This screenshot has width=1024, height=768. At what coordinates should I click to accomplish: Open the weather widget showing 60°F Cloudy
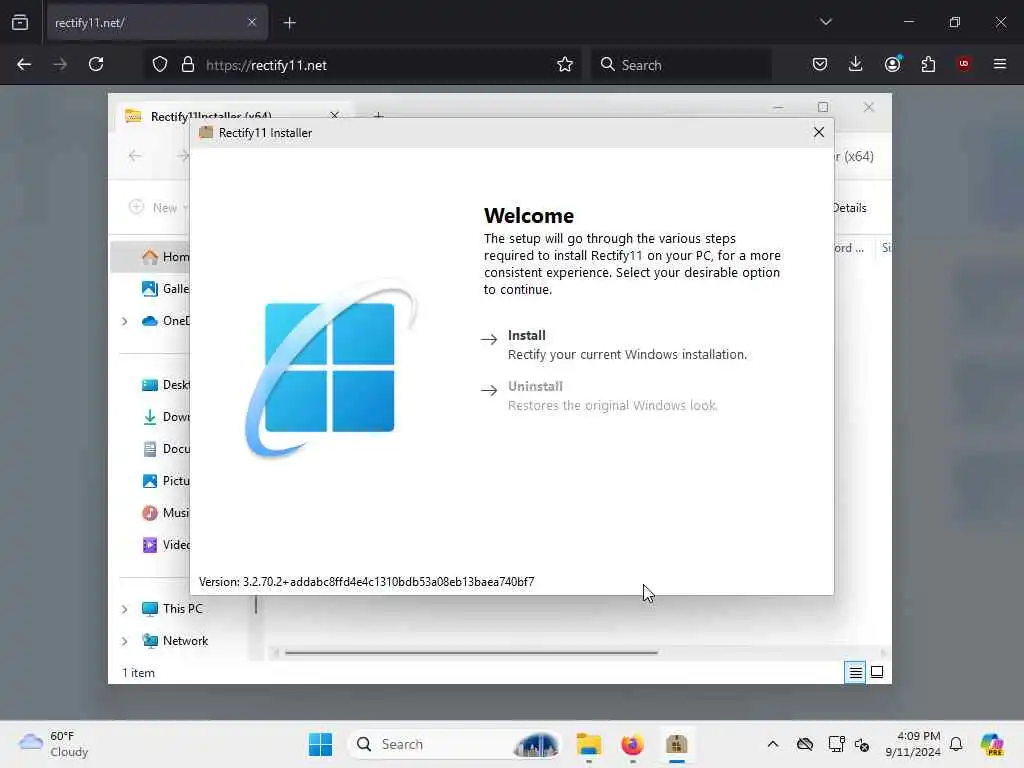(x=54, y=744)
